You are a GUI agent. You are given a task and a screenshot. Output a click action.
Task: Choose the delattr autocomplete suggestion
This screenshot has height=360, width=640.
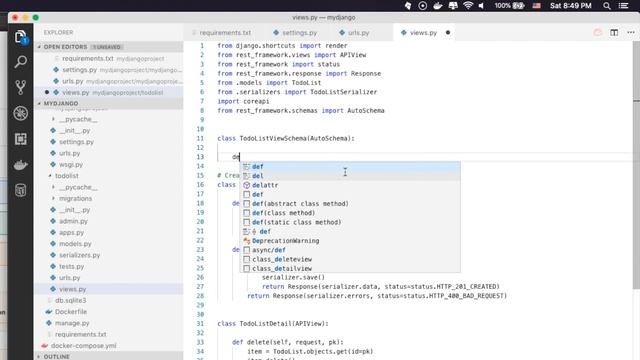coord(350,185)
